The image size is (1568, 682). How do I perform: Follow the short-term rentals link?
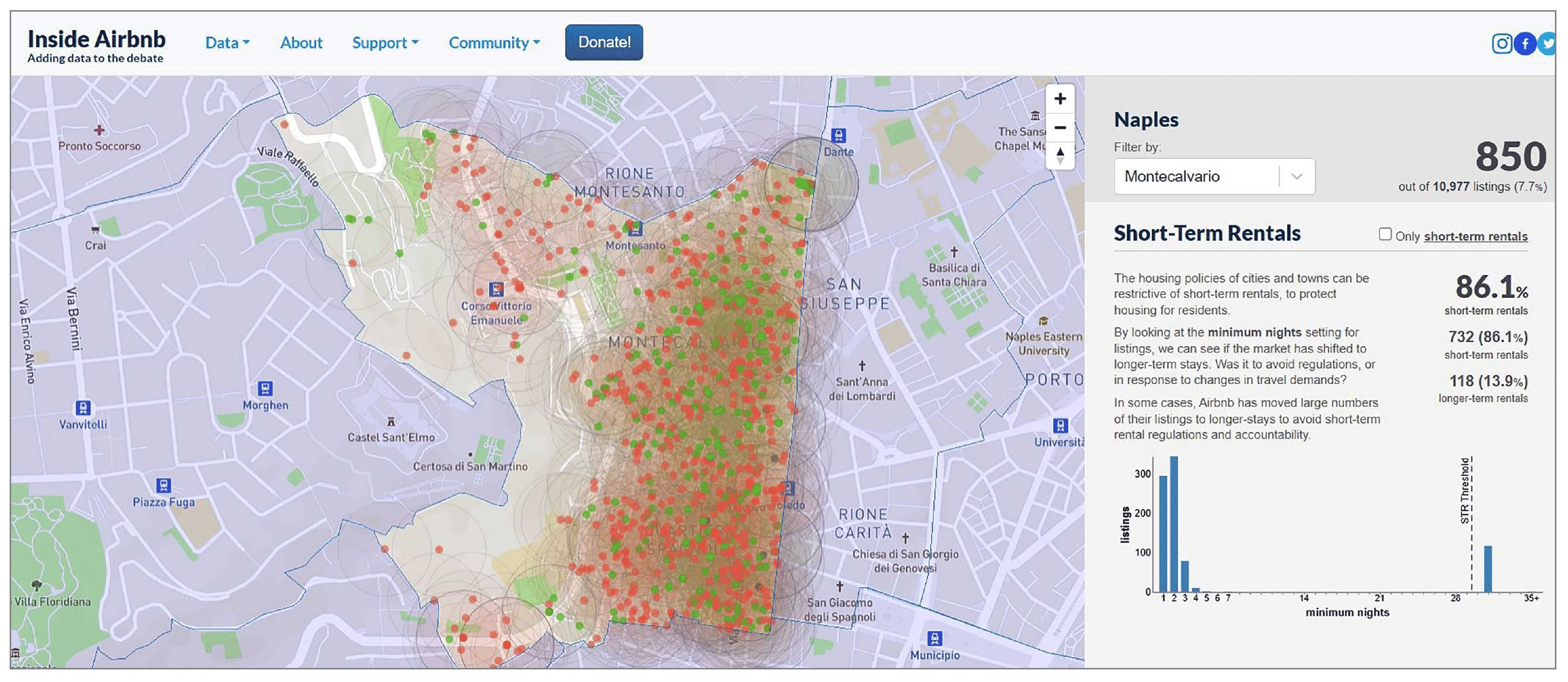click(x=1475, y=236)
